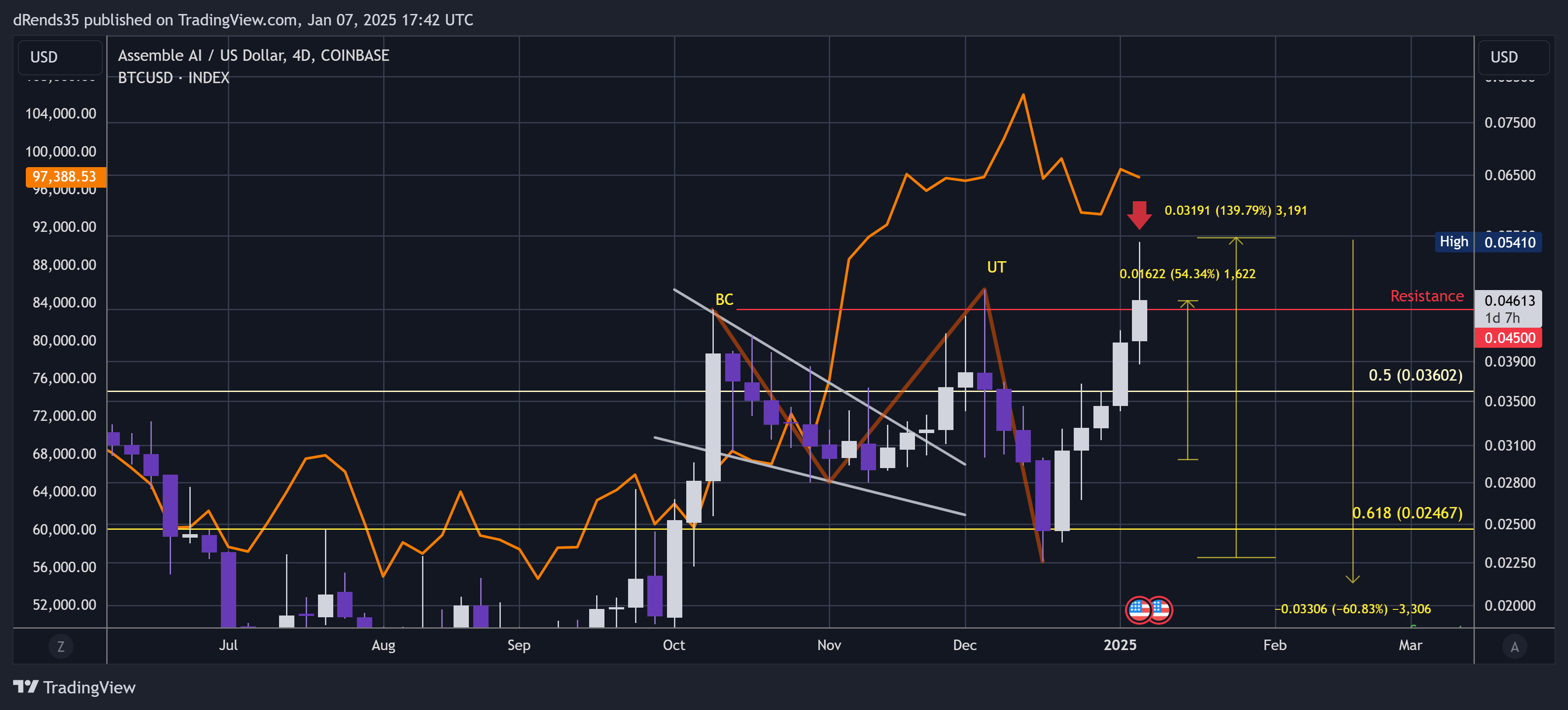
Task: Click 0.02000 on the right price scale
Action: tap(1509, 605)
